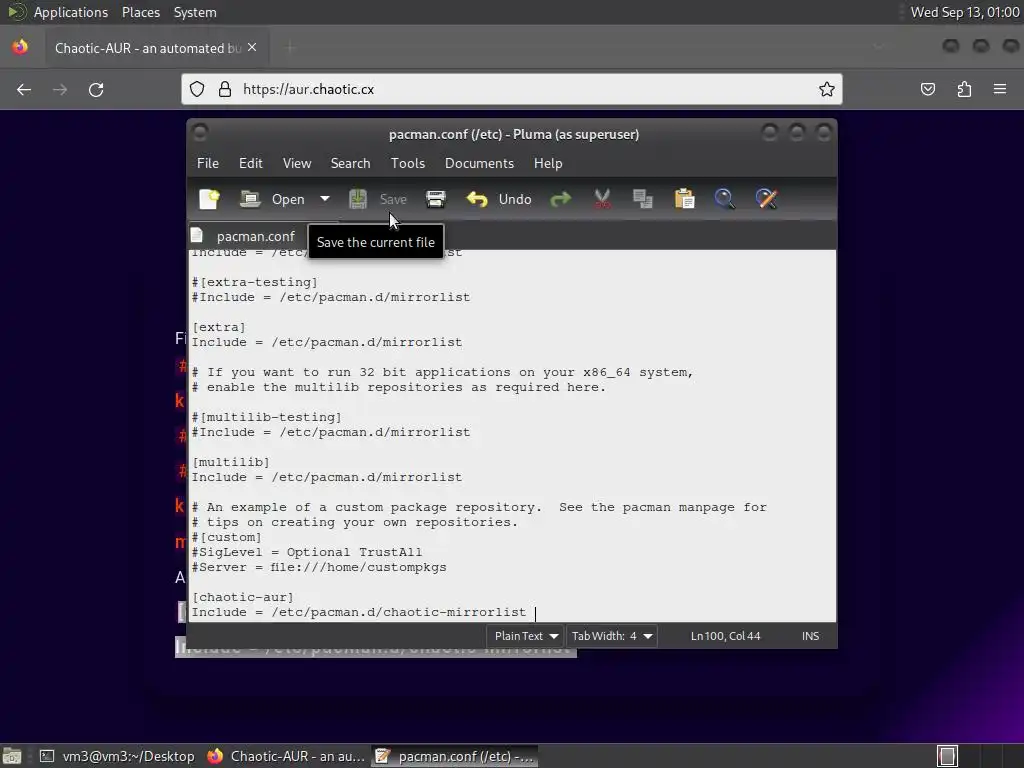Viewport: 1024px width, 768px height.
Task: Open the Documents menu in Pluma
Action: click(479, 163)
